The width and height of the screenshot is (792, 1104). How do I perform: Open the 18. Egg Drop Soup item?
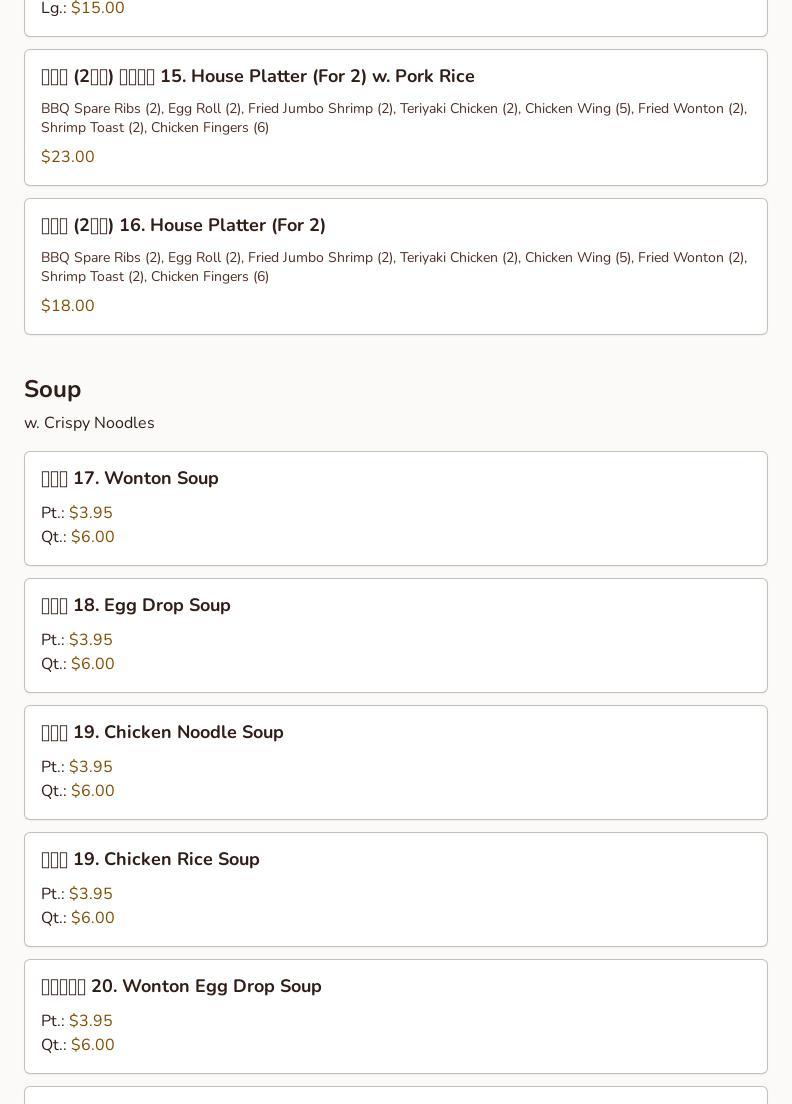tap(136, 605)
